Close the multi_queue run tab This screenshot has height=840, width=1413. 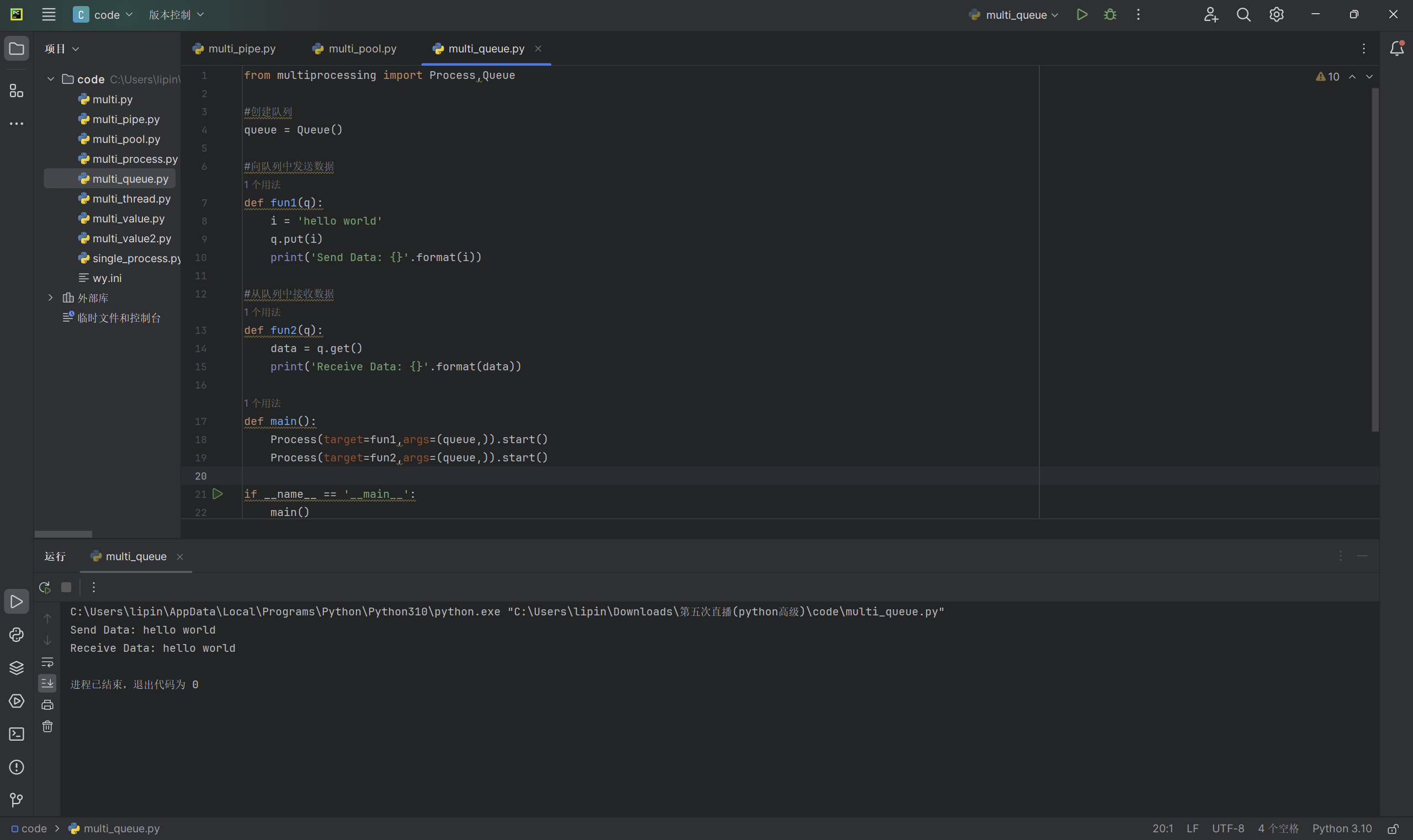pos(179,557)
